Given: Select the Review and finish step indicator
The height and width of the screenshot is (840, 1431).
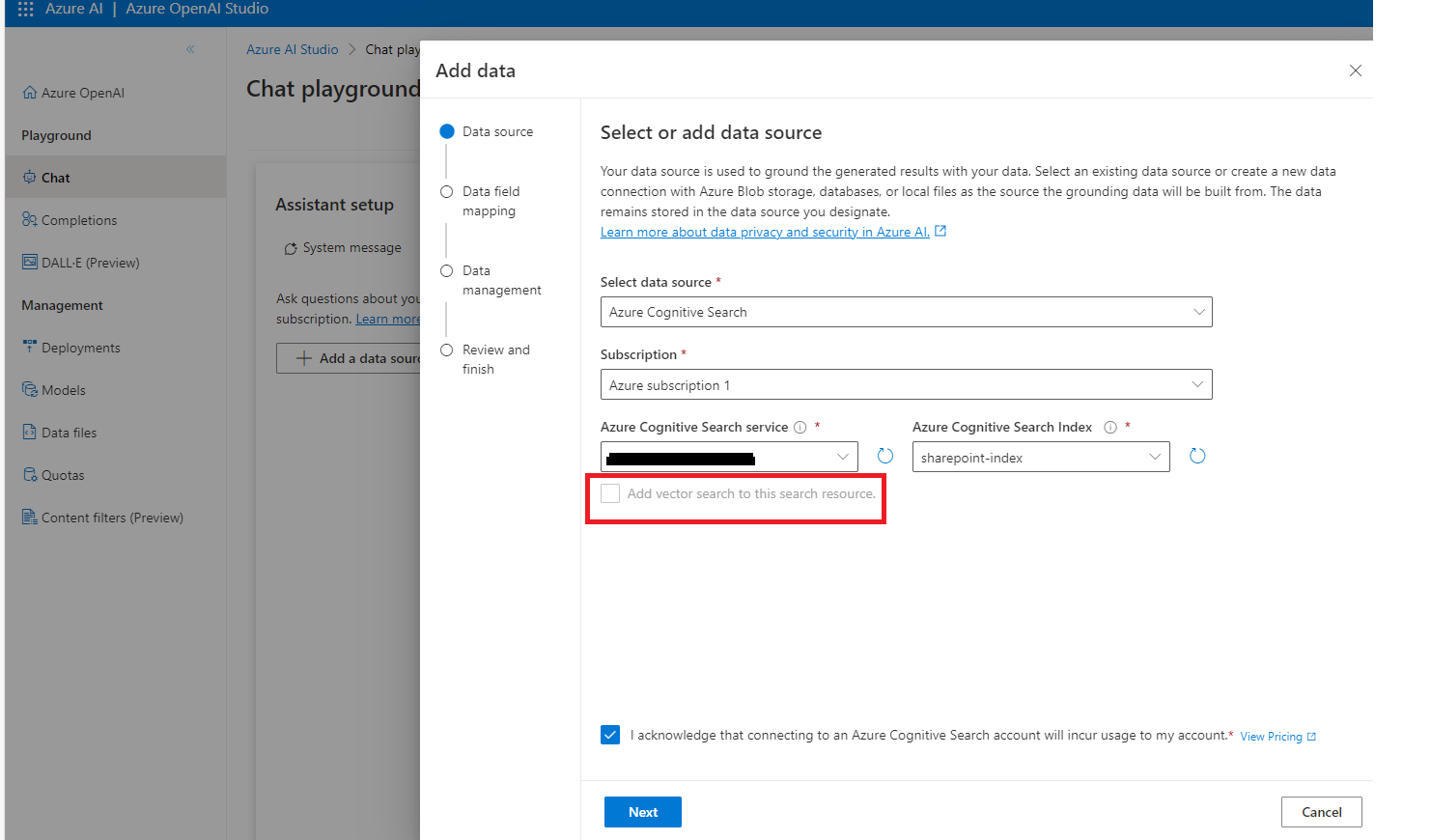Looking at the screenshot, I should 446,350.
